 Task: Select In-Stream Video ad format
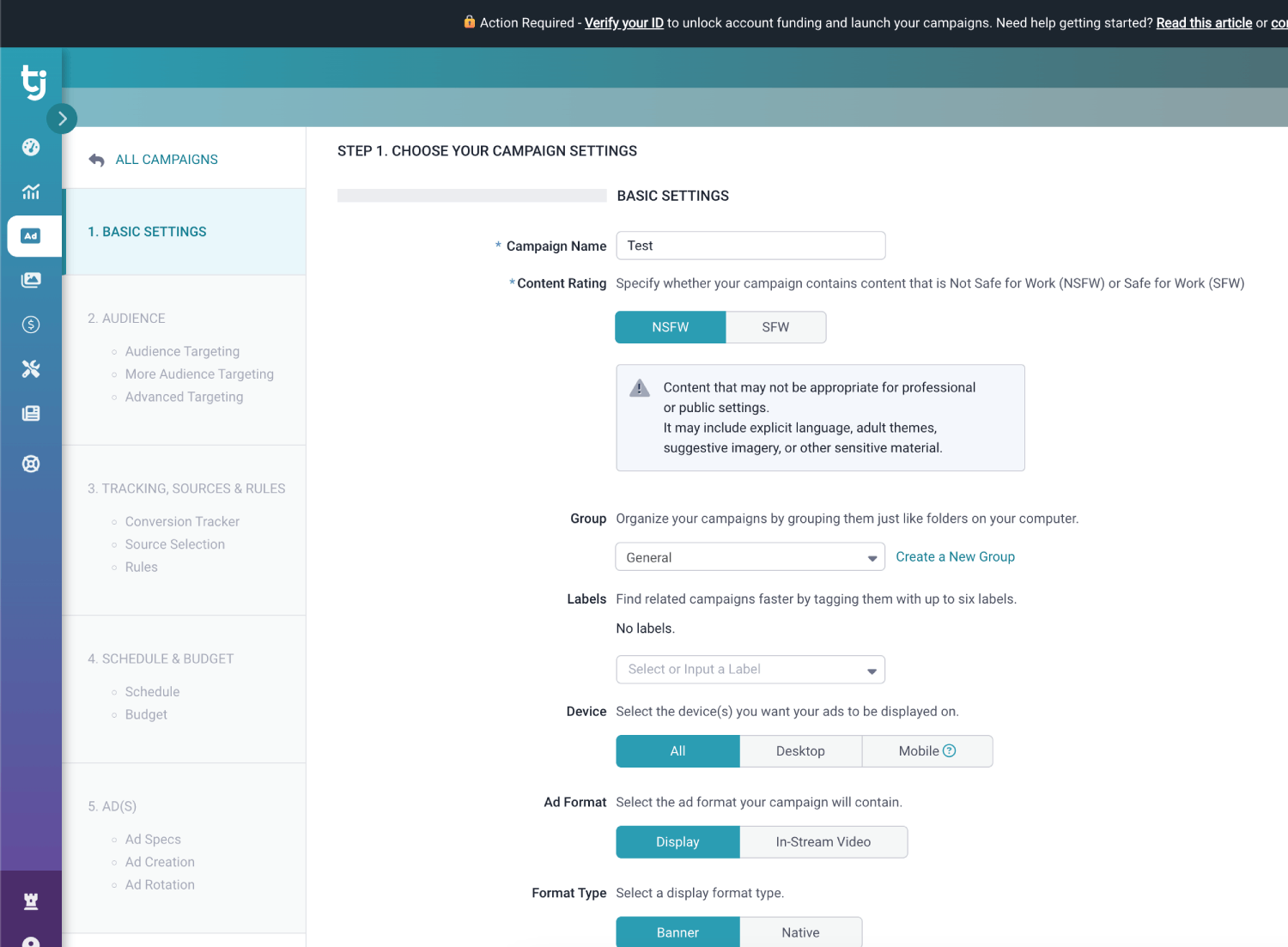(823, 842)
